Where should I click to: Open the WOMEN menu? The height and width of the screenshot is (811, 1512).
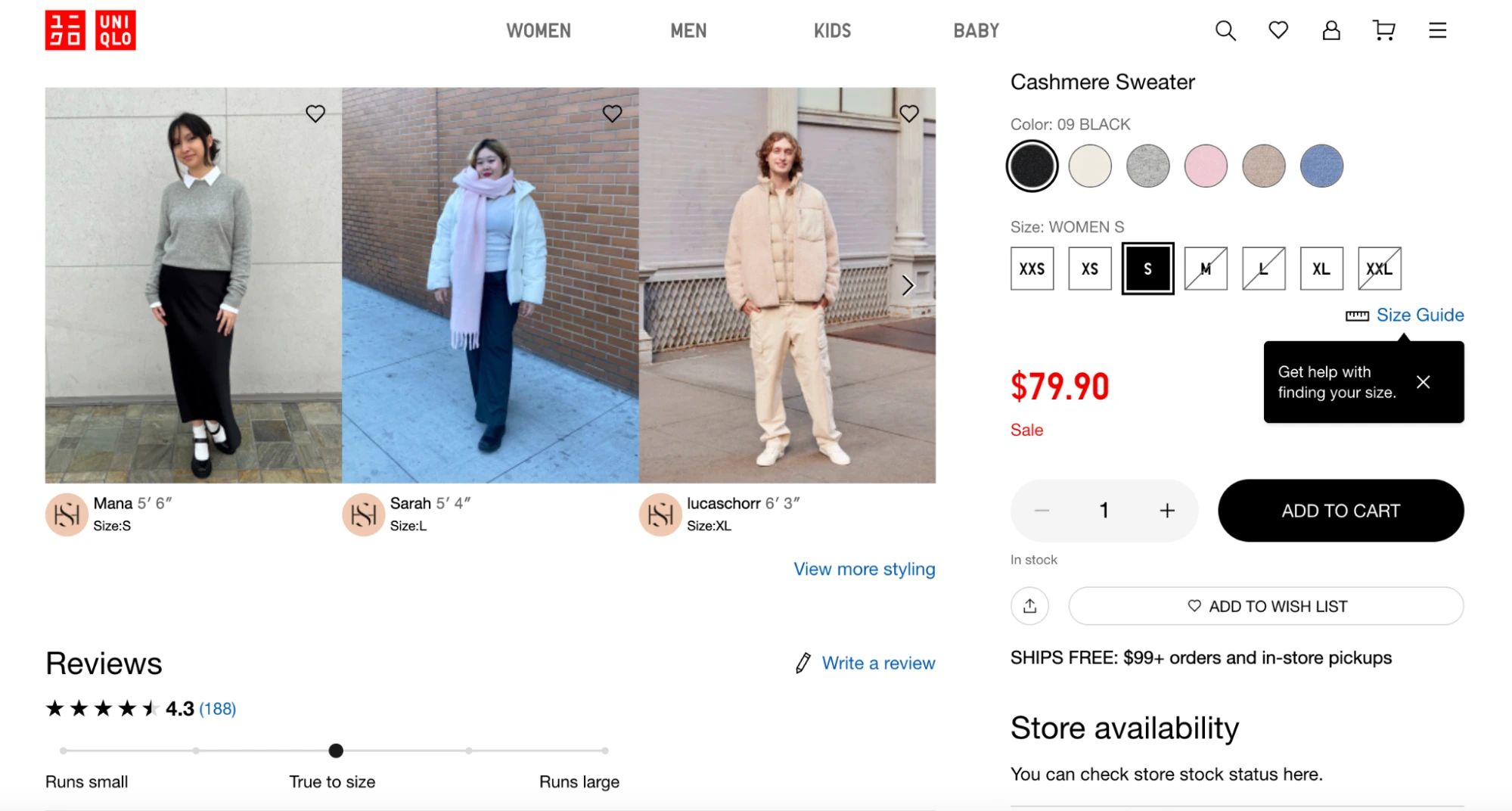click(539, 31)
